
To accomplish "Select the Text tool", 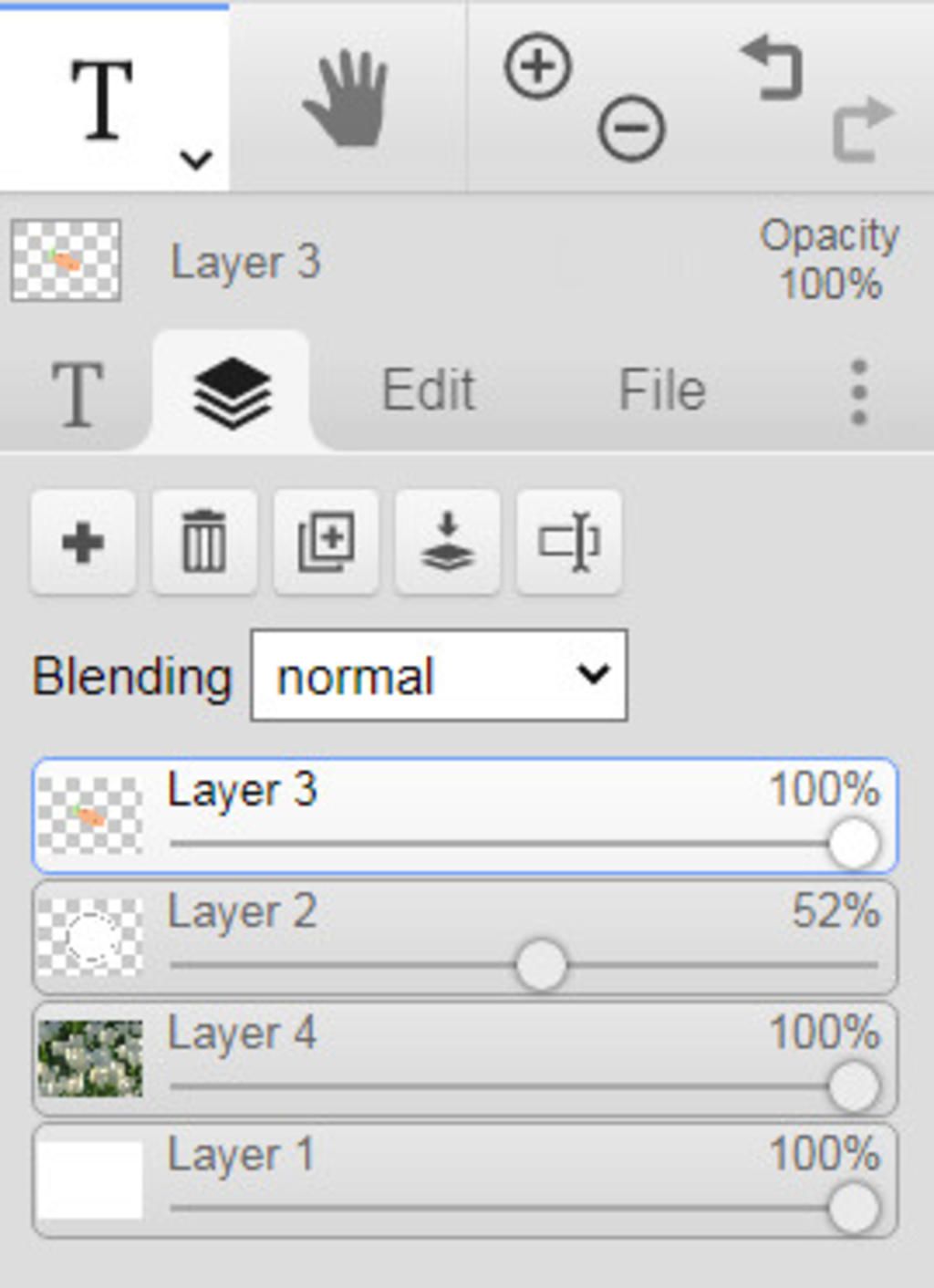I will tap(102, 99).
